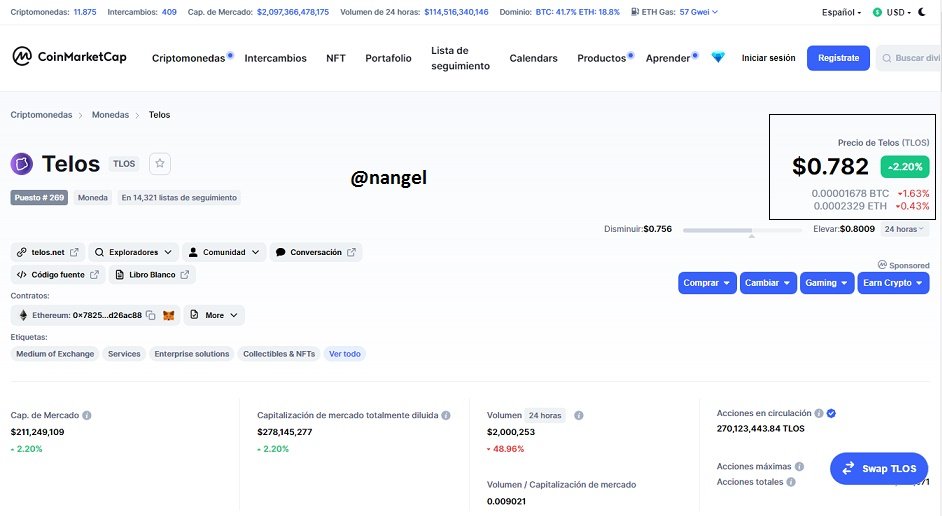Open the Portafolio menu item
Viewport: 942px width, 516px height.
point(388,58)
